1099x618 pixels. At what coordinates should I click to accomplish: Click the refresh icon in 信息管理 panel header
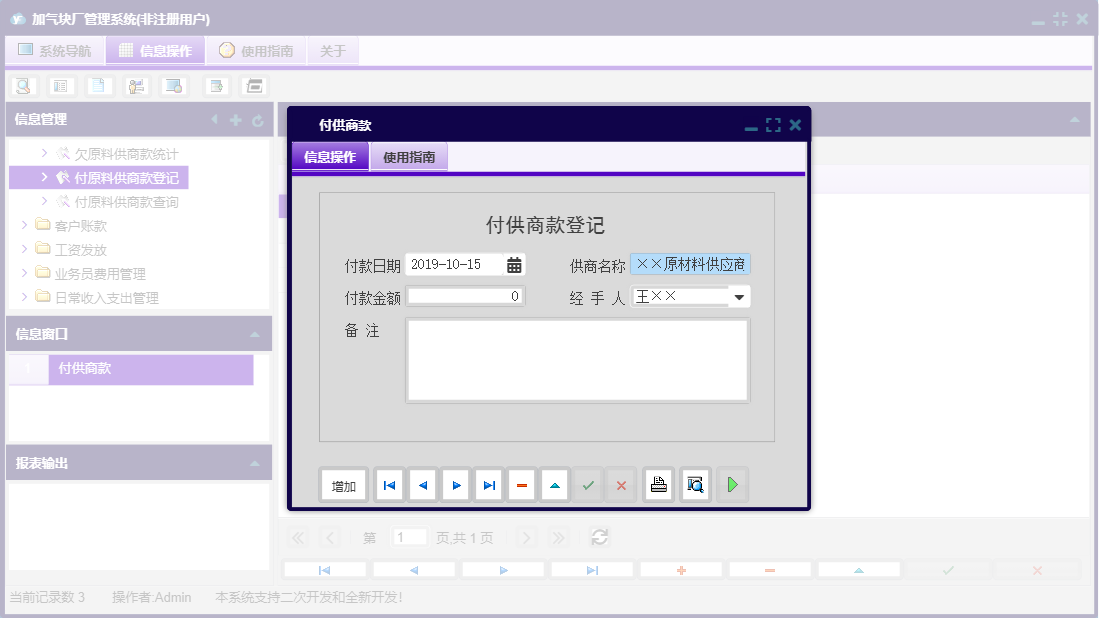point(258,119)
